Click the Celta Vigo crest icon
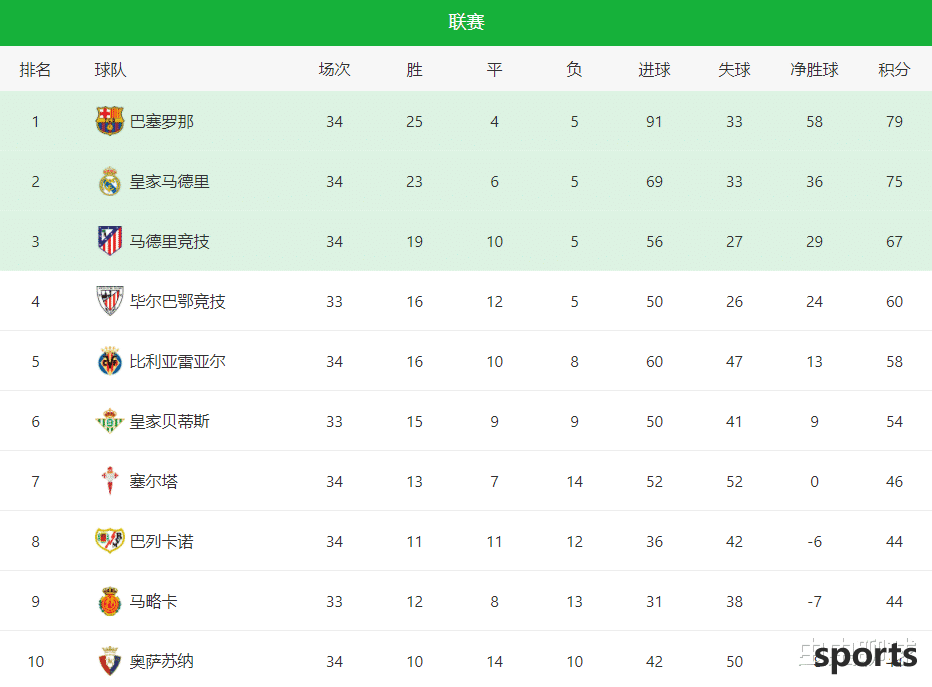Image resolution: width=932 pixels, height=687 pixels. point(109,481)
